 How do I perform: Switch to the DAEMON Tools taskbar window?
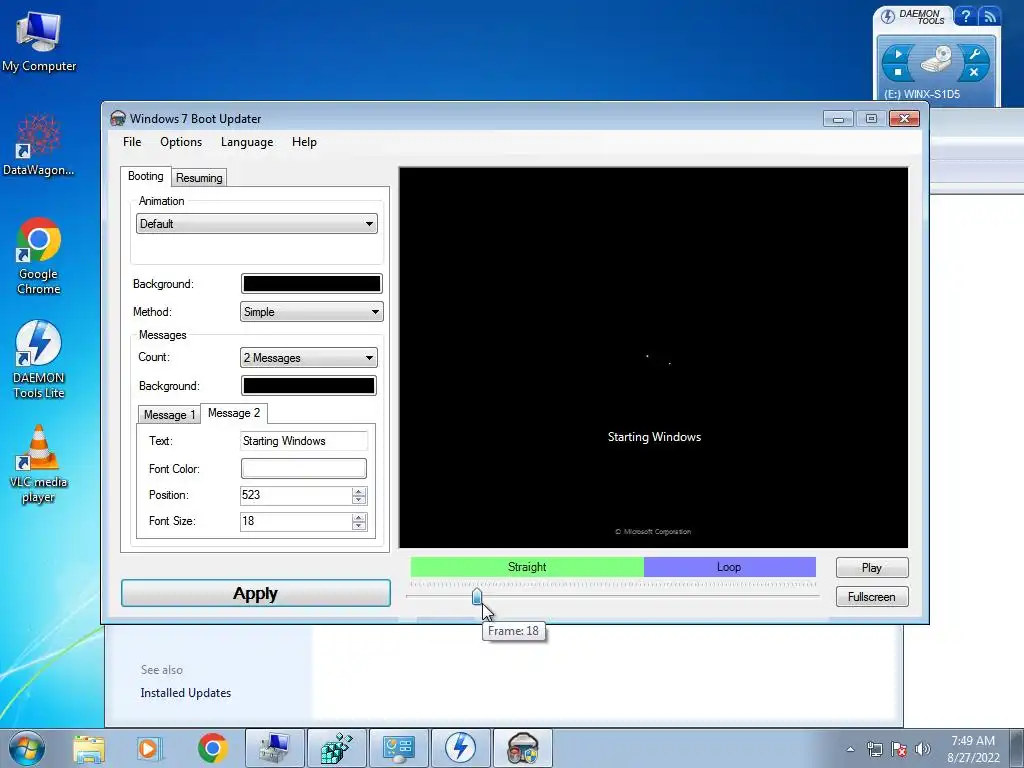tap(460, 748)
